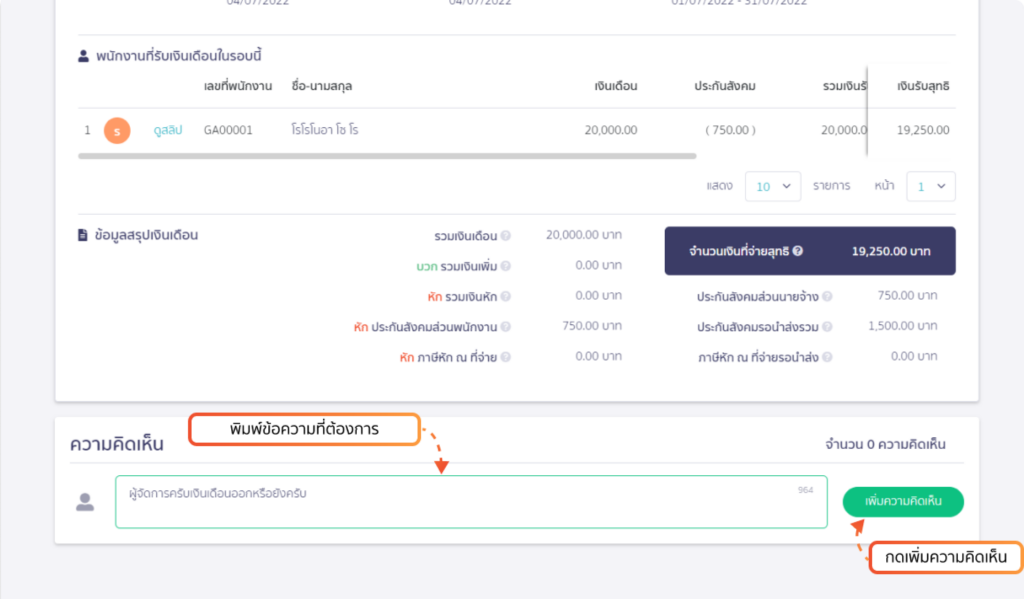This screenshot has height=599, width=1024.
Task: Click the เงินเดือน column header
Action: tap(615, 86)
